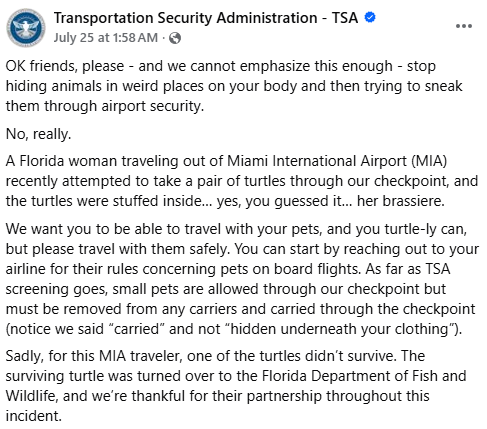Click the quoted word "carried"
Image resolution: width=487 pixels, height=429 pixels.
click(x=137, y=329)
